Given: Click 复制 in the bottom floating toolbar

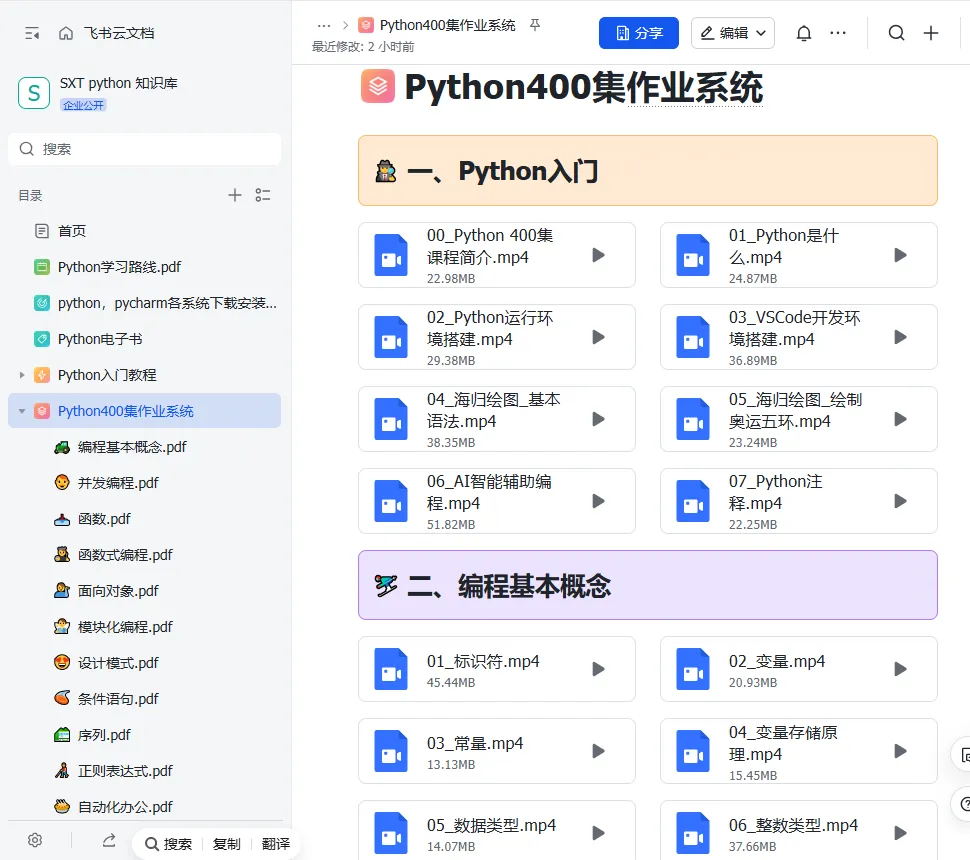Looking at the screenshot, I should [x=226, y=844].
